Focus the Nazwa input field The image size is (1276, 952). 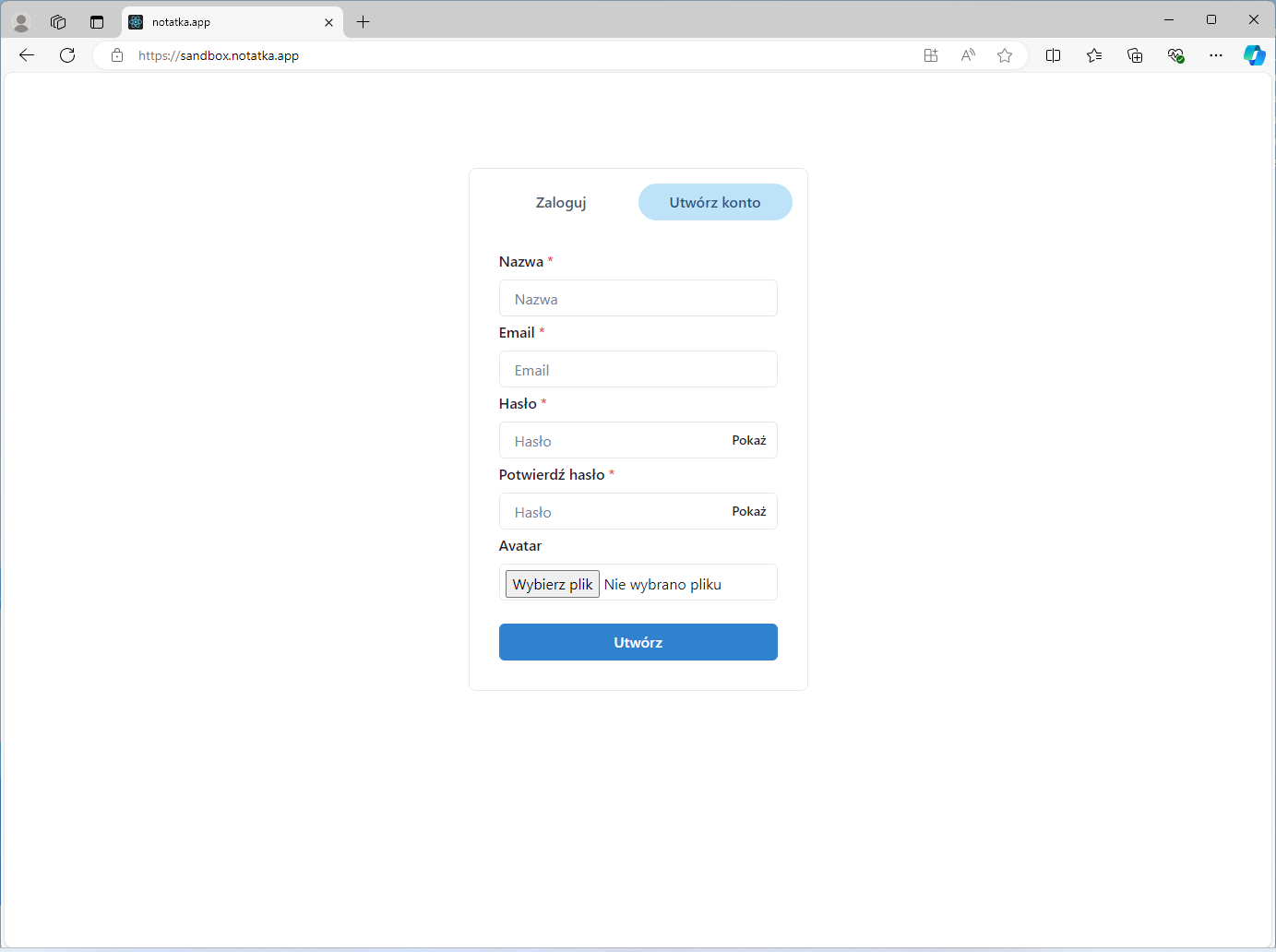[638, 299]
